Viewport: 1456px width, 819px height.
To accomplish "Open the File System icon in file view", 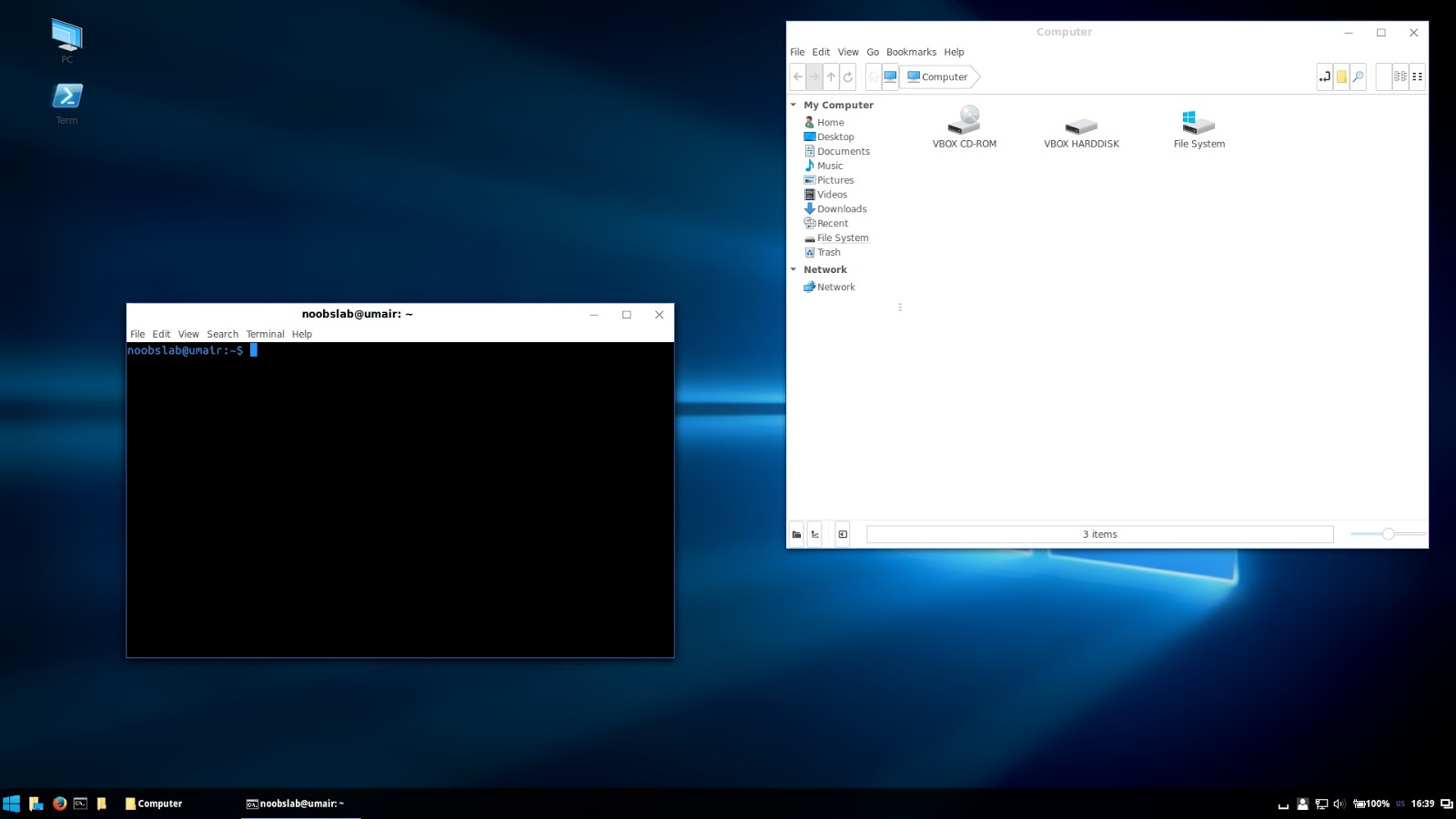I will click(x=1198, y=123).
